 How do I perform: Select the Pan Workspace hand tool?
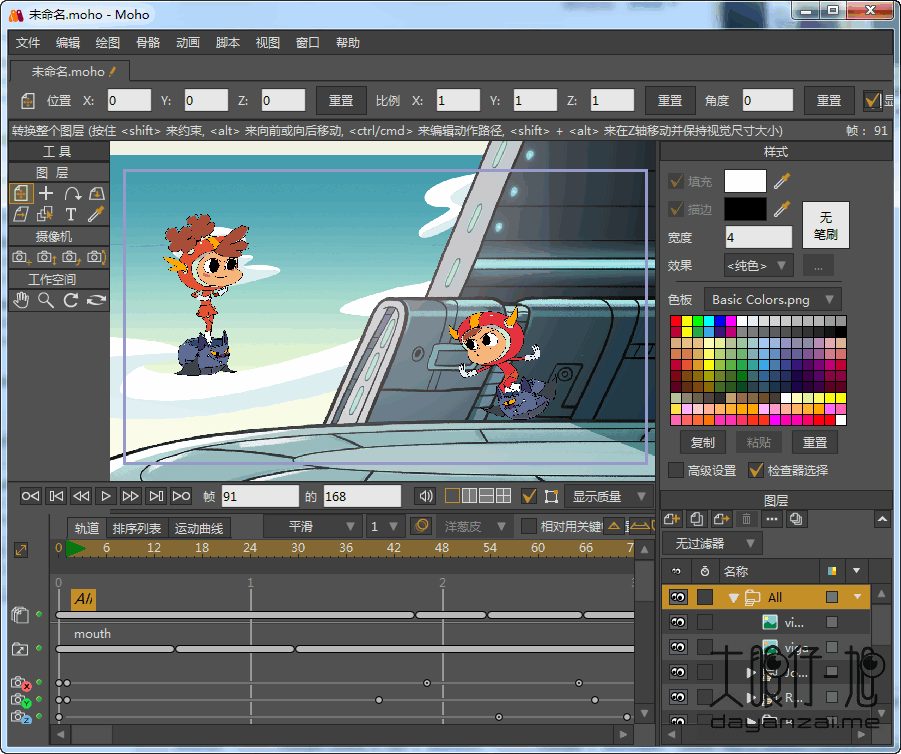pyautogui.click(x=21, y=300)
